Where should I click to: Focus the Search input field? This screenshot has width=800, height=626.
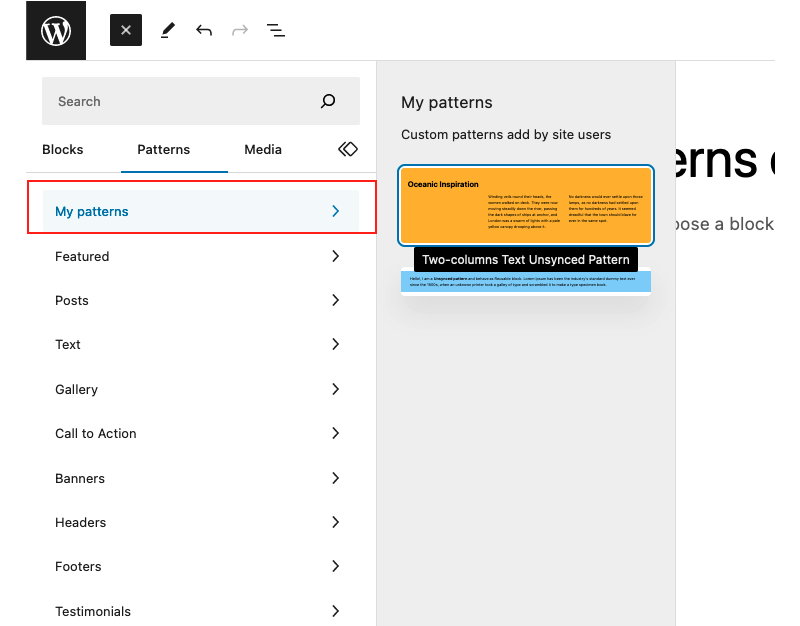tap(180, 101)
